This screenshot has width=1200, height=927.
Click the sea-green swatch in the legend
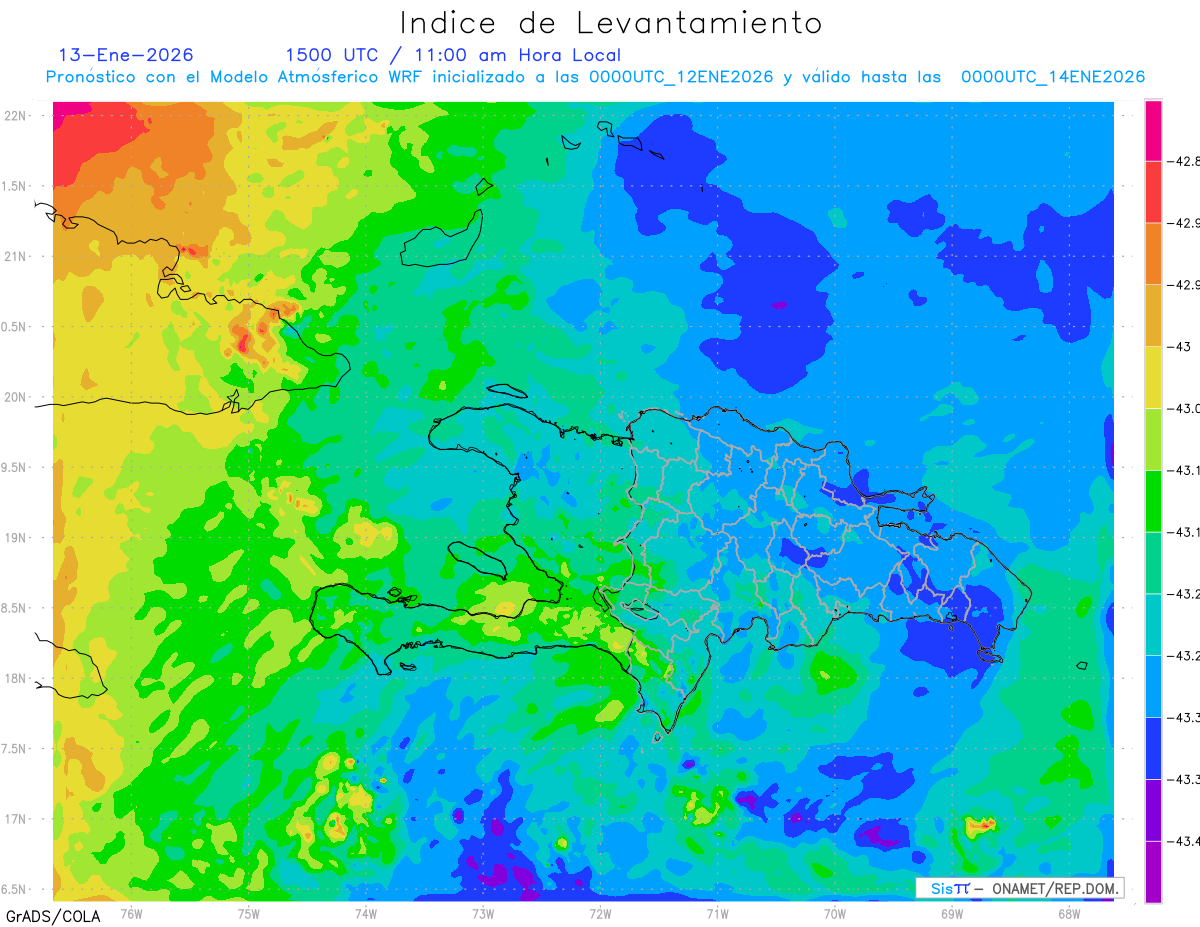point(1153,563)
